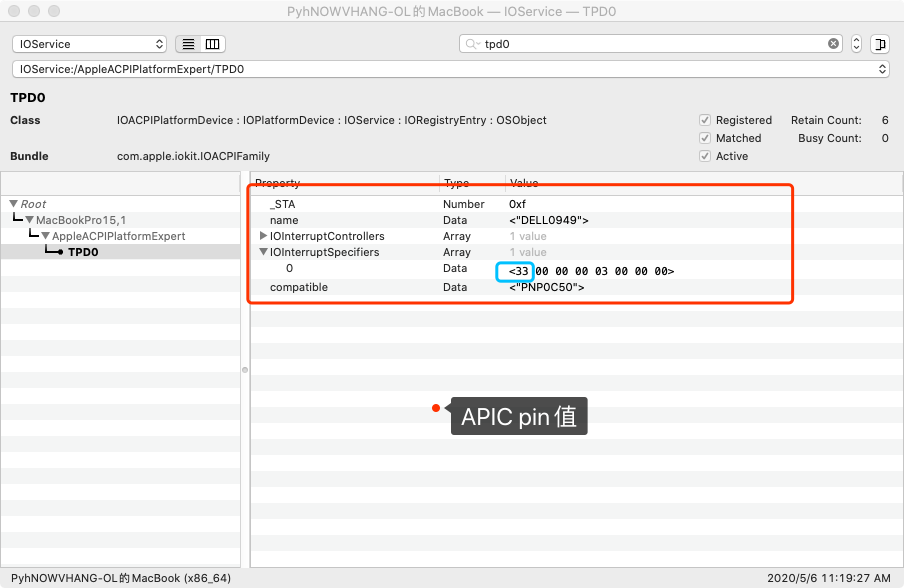Select the AppleACPIPlatformExpert tree item

[119, 236]
